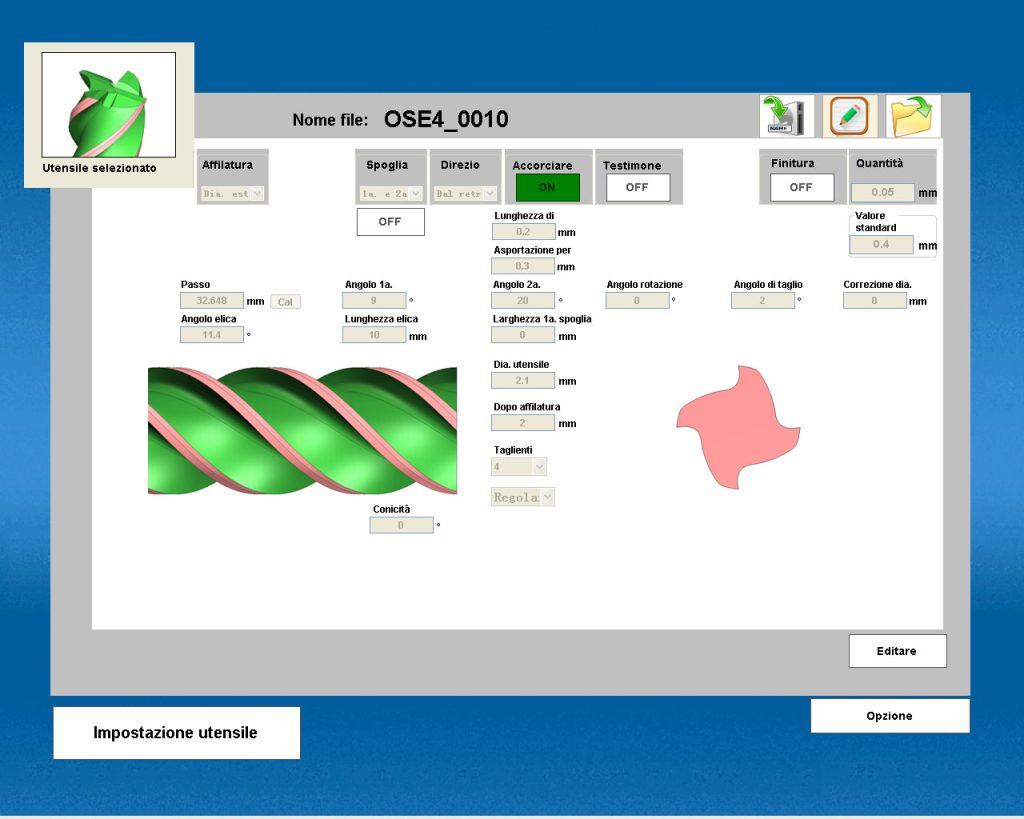Toggle the Testimone OFF switch
This screenshot has height=819, width=1024.
637,187
